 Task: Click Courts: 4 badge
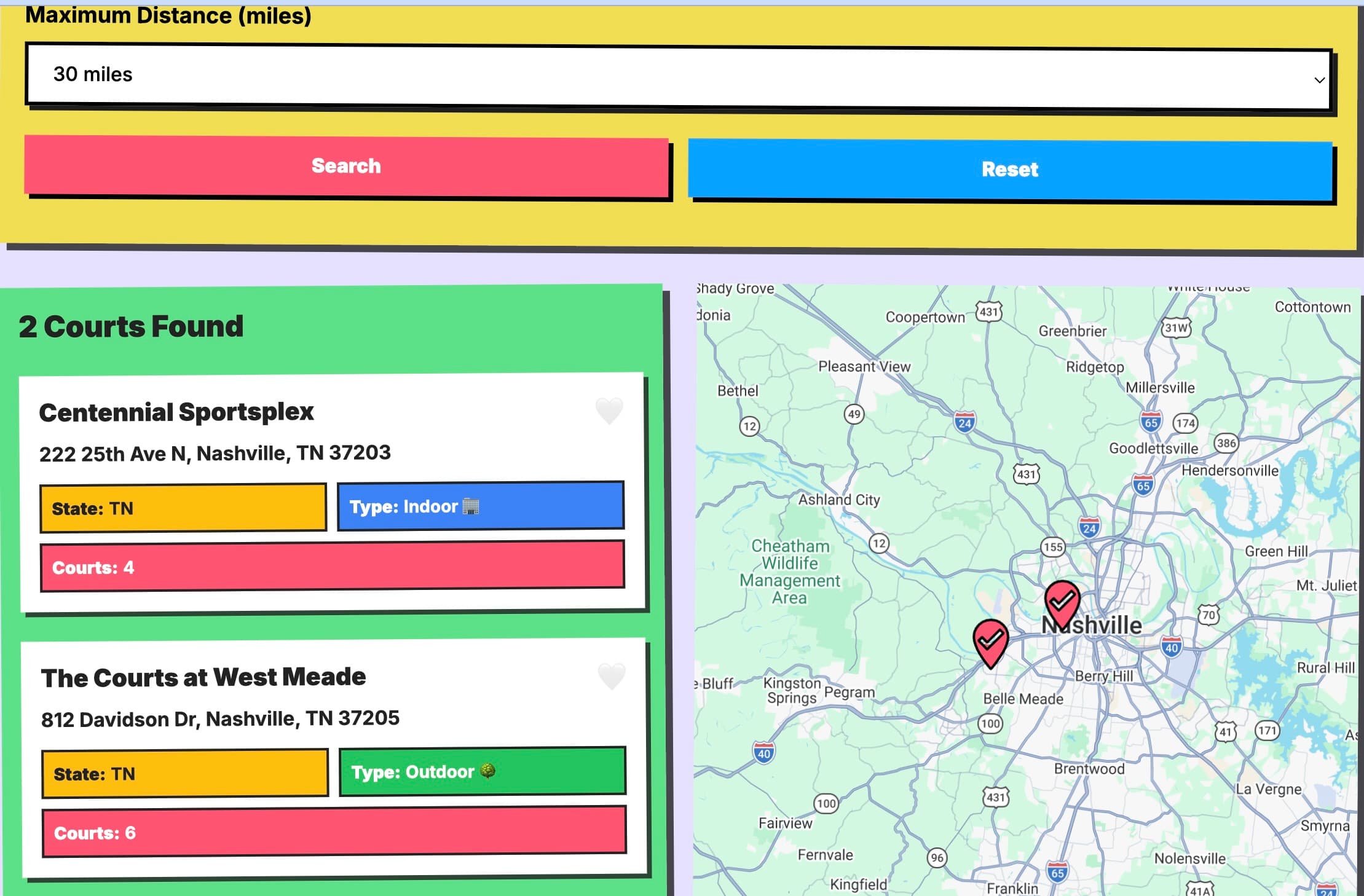(x=333, y=566)
